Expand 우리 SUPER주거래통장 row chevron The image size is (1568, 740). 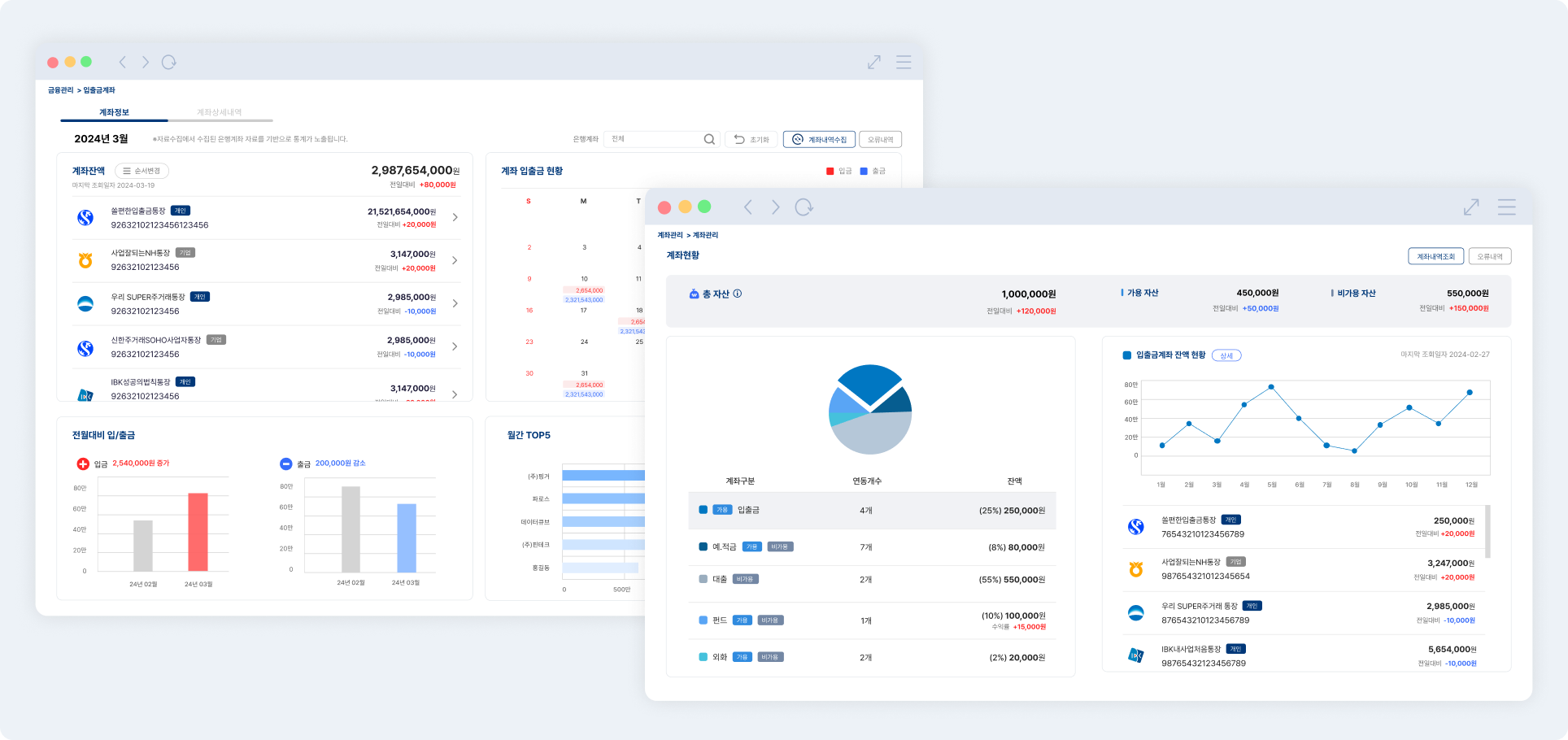tap(455, 303)
